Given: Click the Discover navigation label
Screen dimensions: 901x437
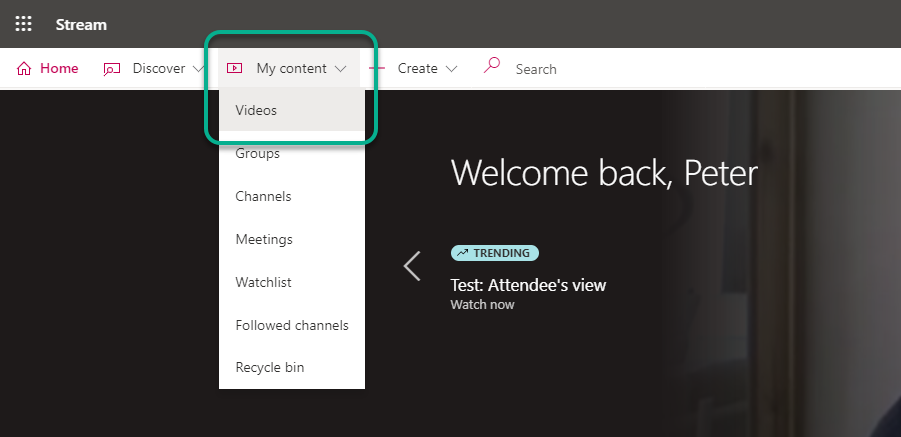Looking at the screenshot, I should [x=159, y=68].
